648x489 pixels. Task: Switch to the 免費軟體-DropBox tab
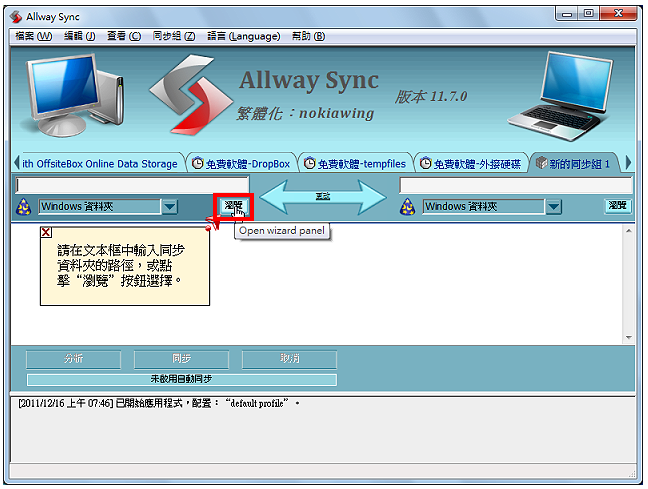pyautogui.click(x=242, y=164)
